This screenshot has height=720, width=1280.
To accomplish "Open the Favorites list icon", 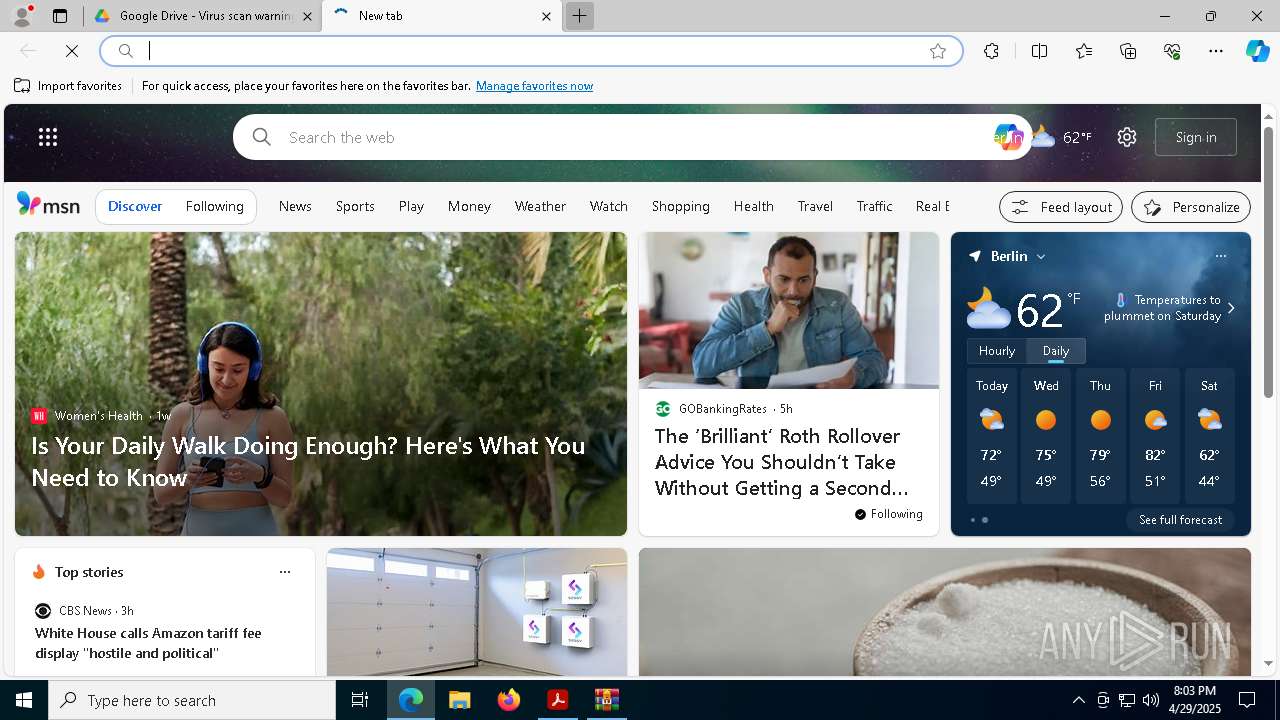I will tap(1084, 51).
